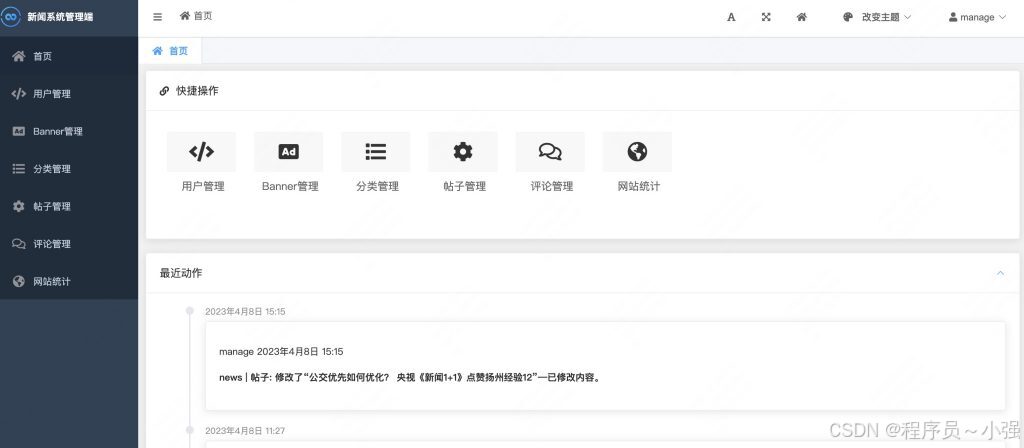This screenshot has height=448, width=1024.
Task: Switch to the 首页 page tab
Action: click(170, 50)
